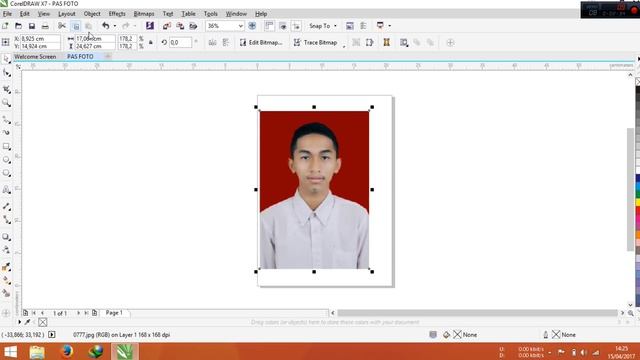640x360 pixels.
Task: Toggle Show Grid in the toolbar
Action: (283, 26)
